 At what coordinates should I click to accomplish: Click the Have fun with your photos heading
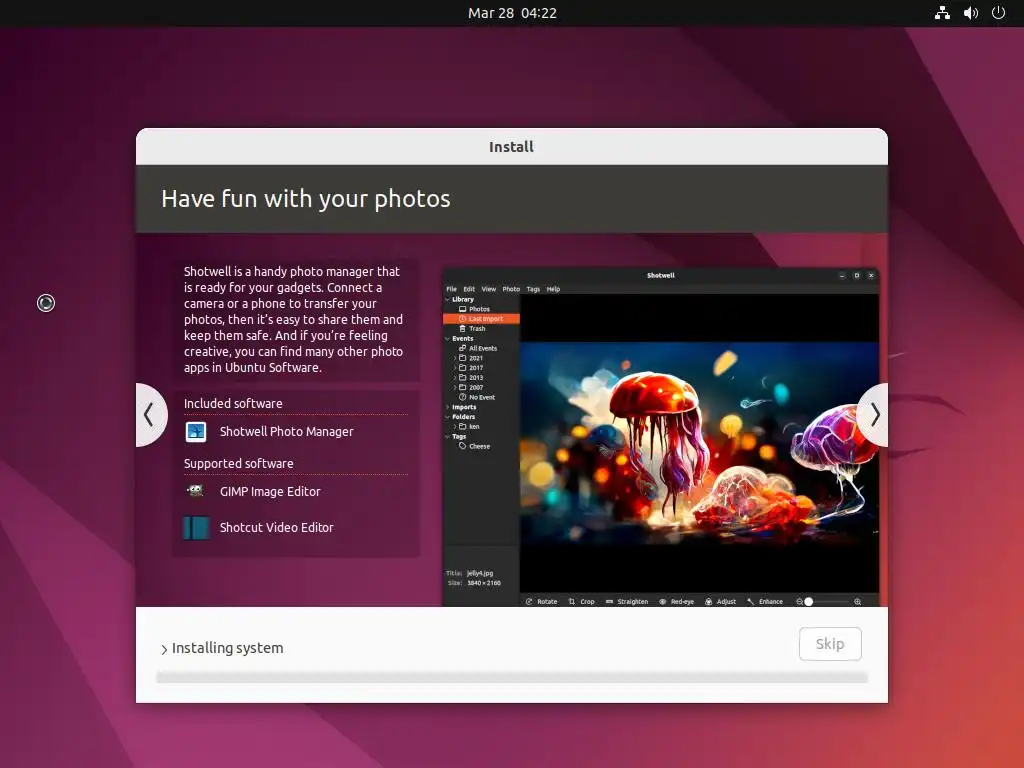pos(306,199)
